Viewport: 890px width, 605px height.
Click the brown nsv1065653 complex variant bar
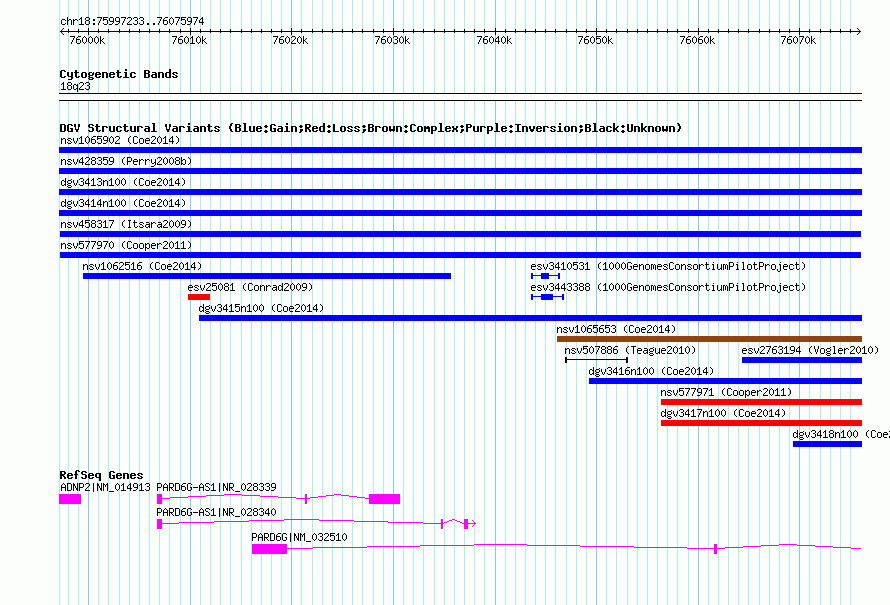click(x=710, y=339)
